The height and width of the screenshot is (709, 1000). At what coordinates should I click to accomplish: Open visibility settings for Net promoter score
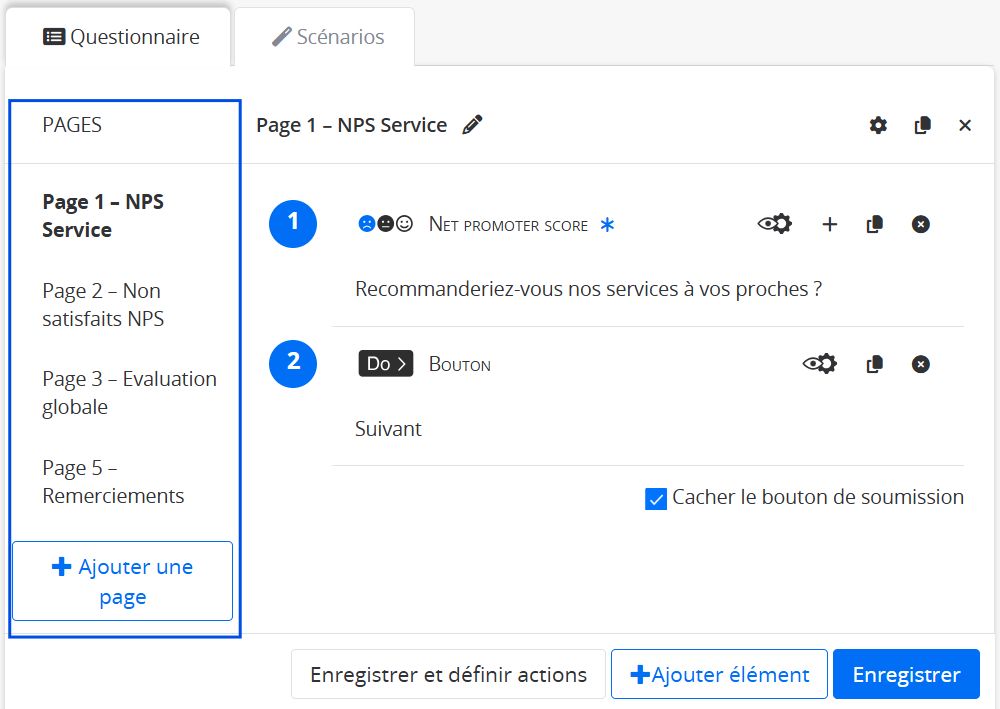click(774, 224)
